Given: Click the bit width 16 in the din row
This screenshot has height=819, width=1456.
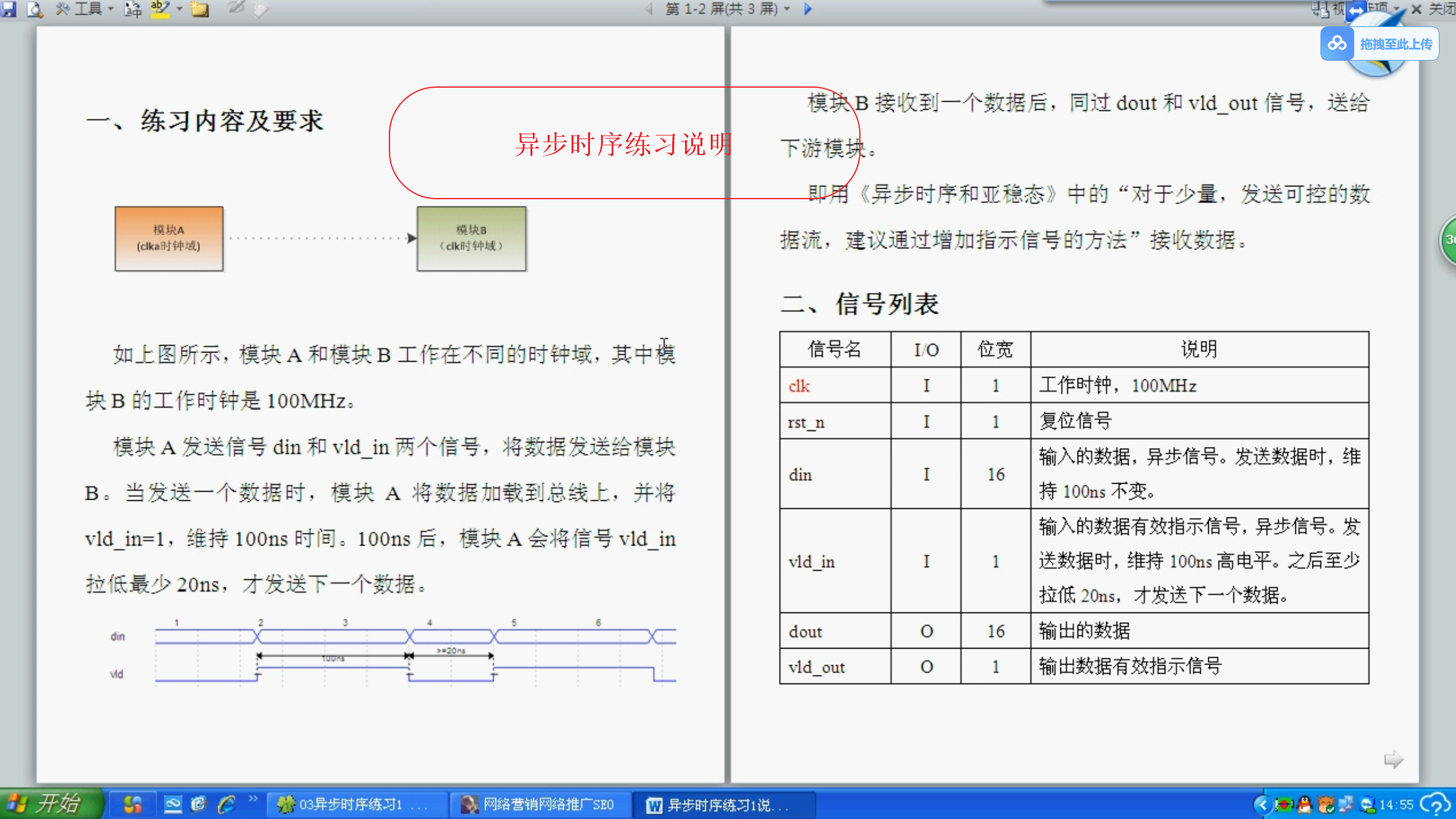Looking at the screenshot, I should pyautogui.click(x=996, y=474).
